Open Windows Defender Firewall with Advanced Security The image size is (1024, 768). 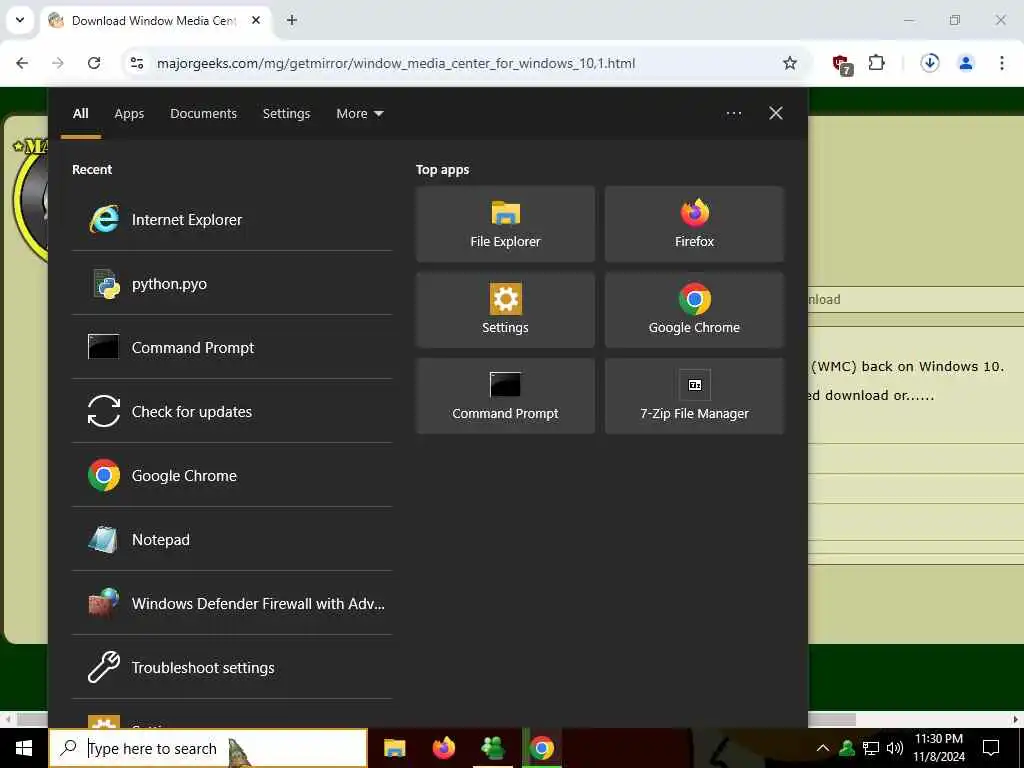pos(232,603)
